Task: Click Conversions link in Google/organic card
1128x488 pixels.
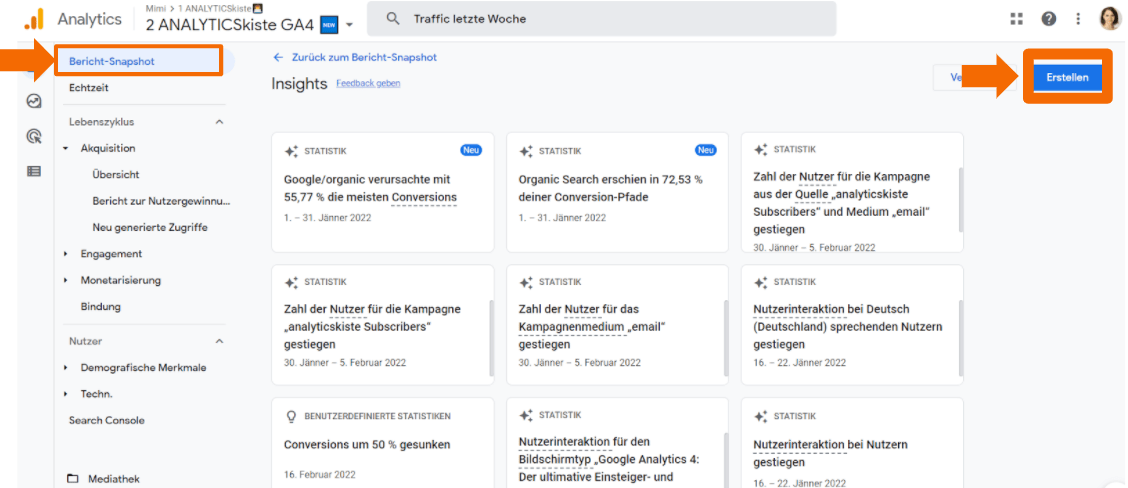Action: click(x=424, y=197)
